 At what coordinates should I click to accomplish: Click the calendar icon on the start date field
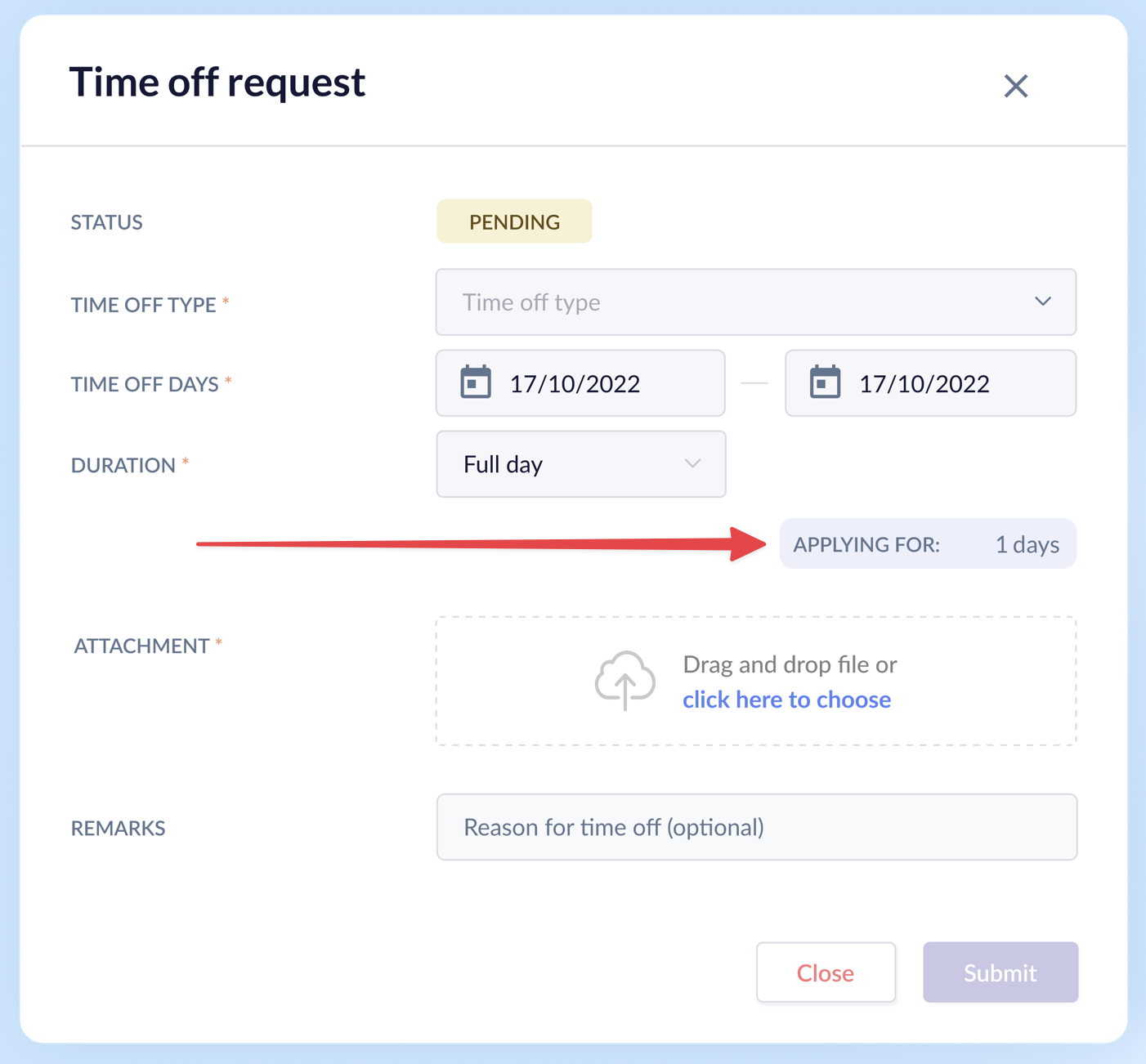click(x=475, y=382)
